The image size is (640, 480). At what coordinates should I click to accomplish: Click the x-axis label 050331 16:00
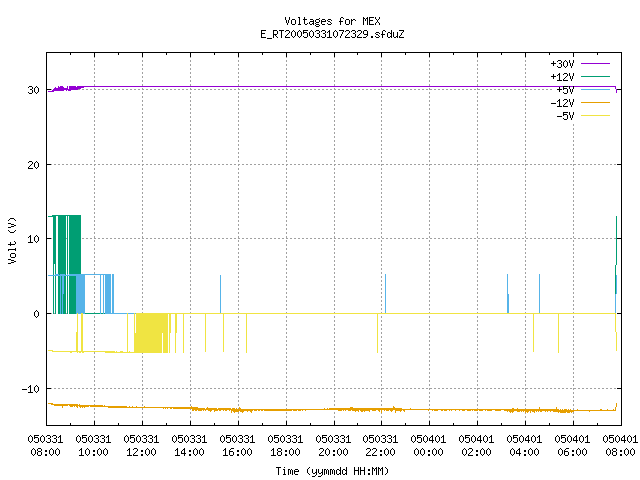point(237,446)
